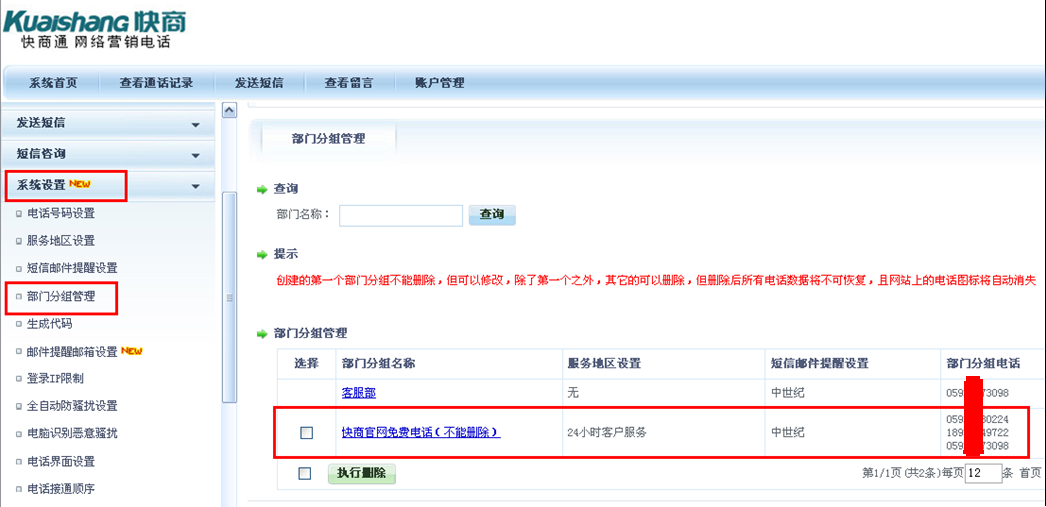Screen dimensions: 1046x507
Task: Check the box for 快商官网免费电话 row
Action: (x=306, y=433)
